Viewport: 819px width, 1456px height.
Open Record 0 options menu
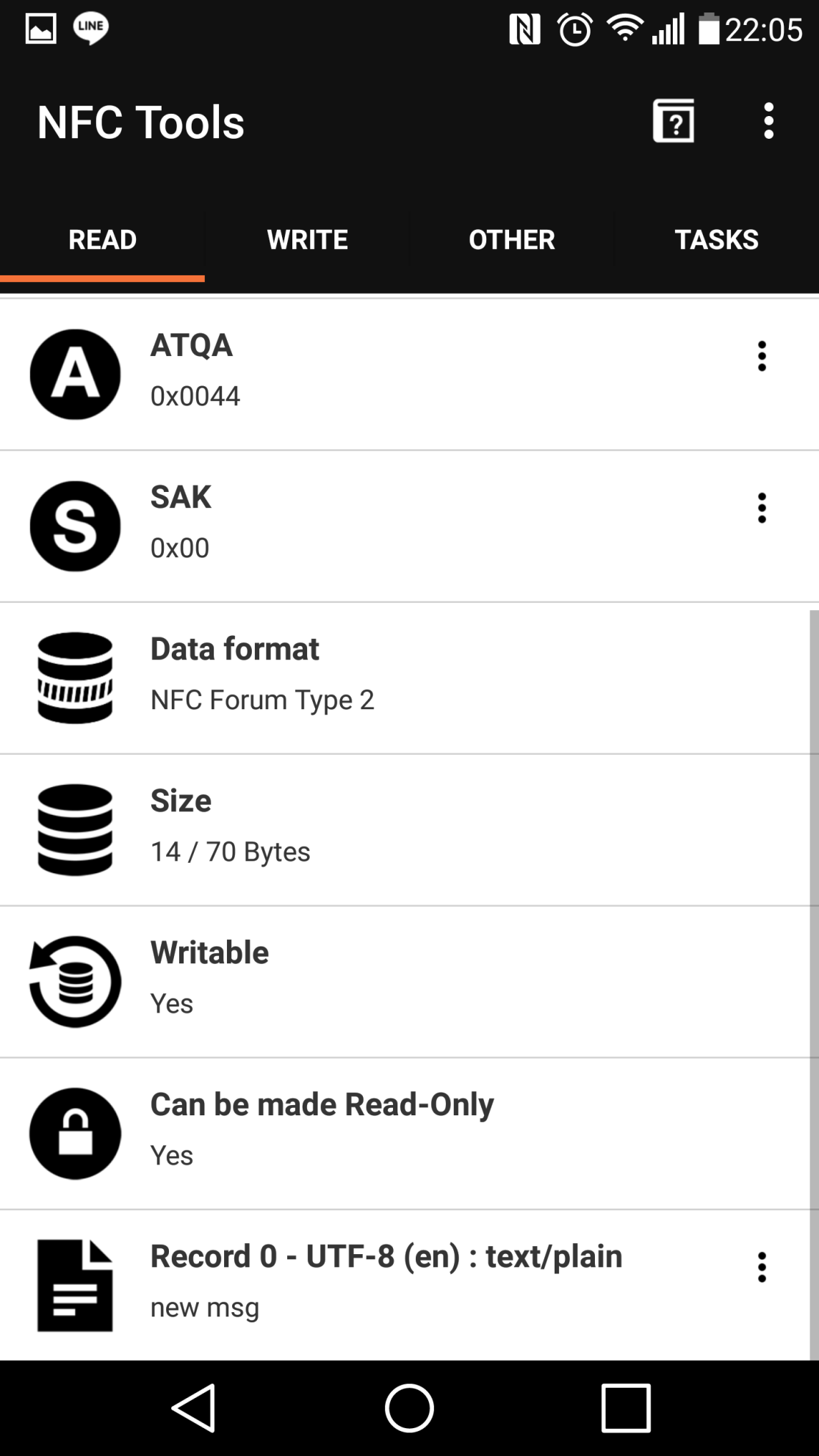tap(762, 1267)
